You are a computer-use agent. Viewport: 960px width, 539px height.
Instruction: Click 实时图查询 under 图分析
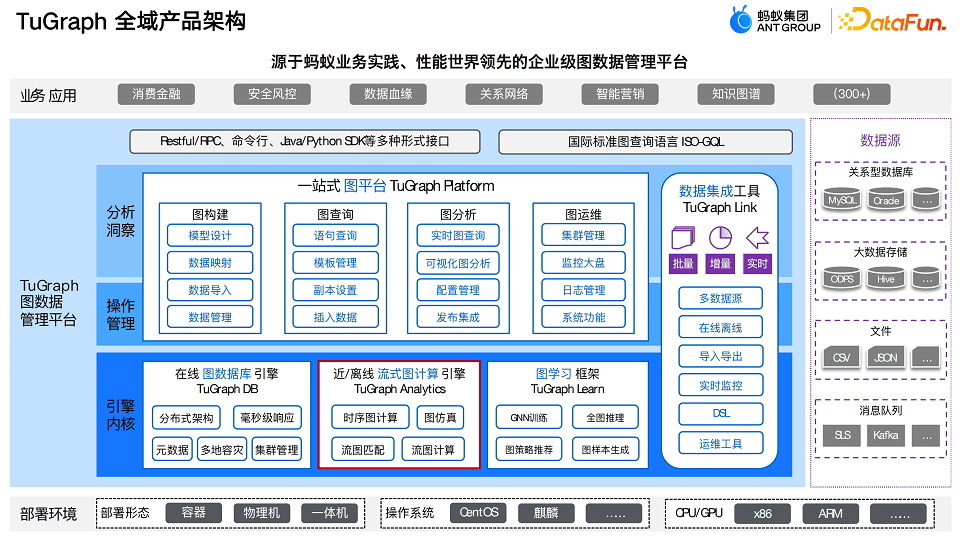pos(458,235)
